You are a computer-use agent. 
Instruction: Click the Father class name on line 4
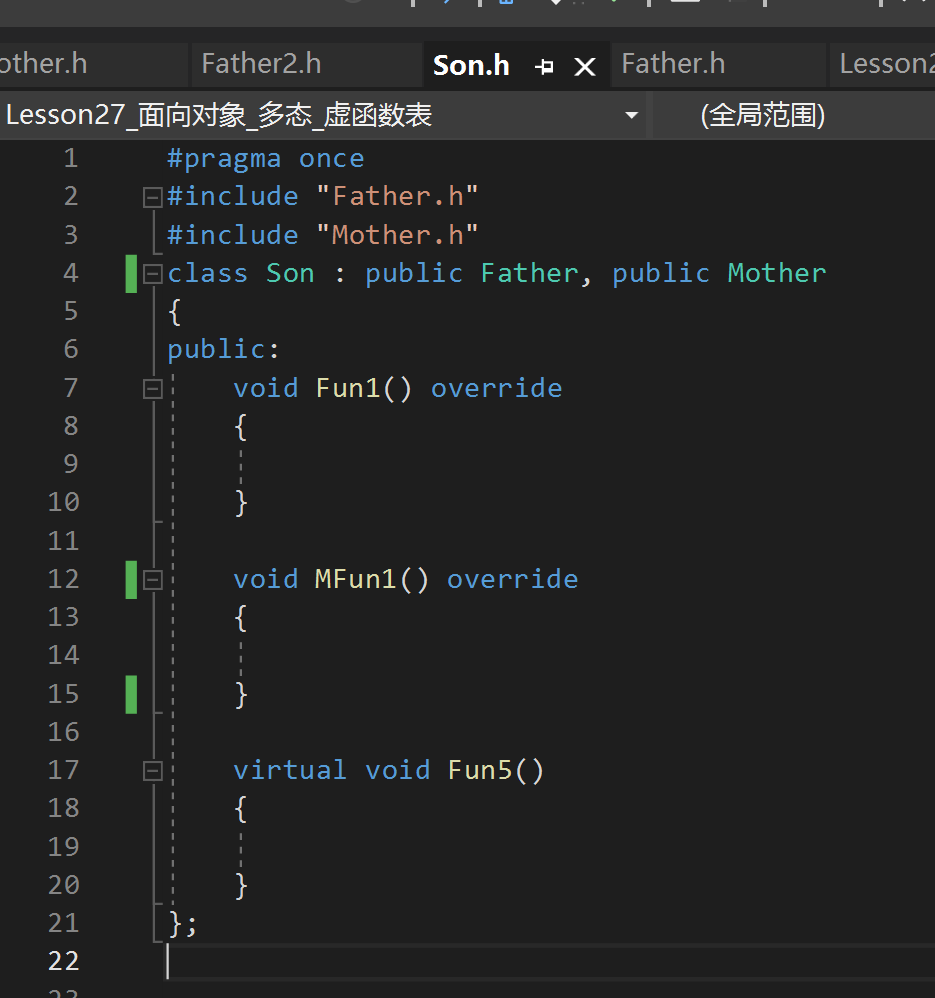530,273
